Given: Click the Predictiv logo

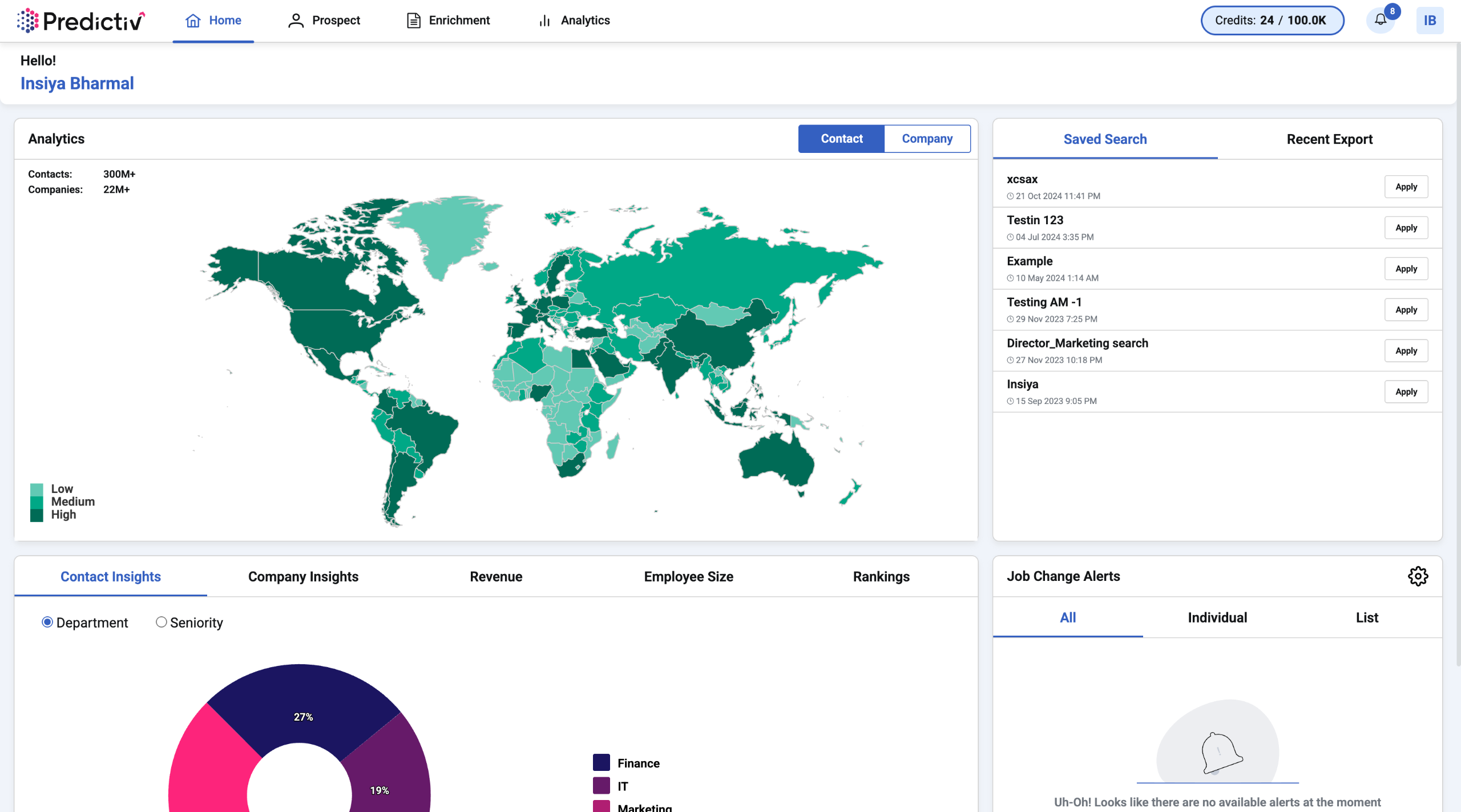Looking at the screenshot, I should coord(80,21).
